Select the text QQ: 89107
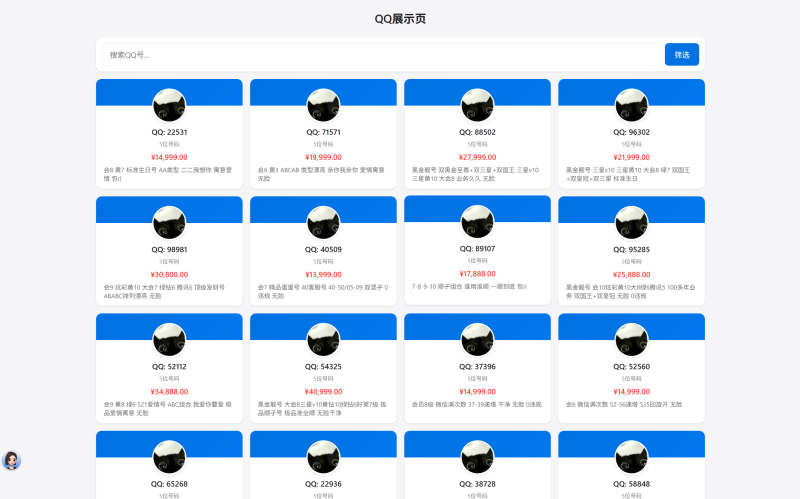This screenshot has width=800, height=499. coord(478,248)
